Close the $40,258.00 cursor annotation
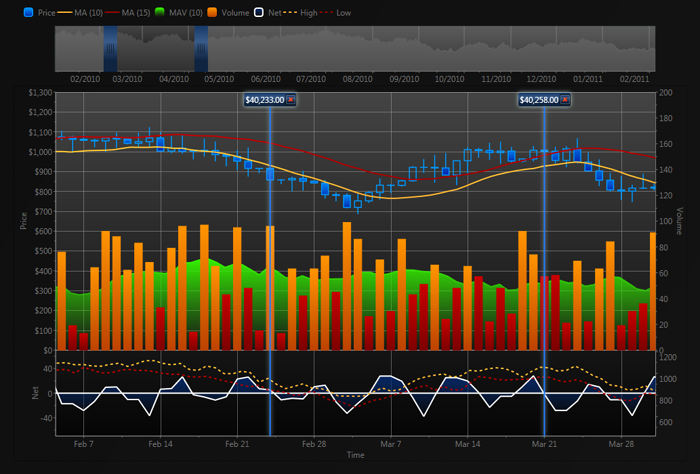Screen dimensions: 700x474 (x=565, y=100)
